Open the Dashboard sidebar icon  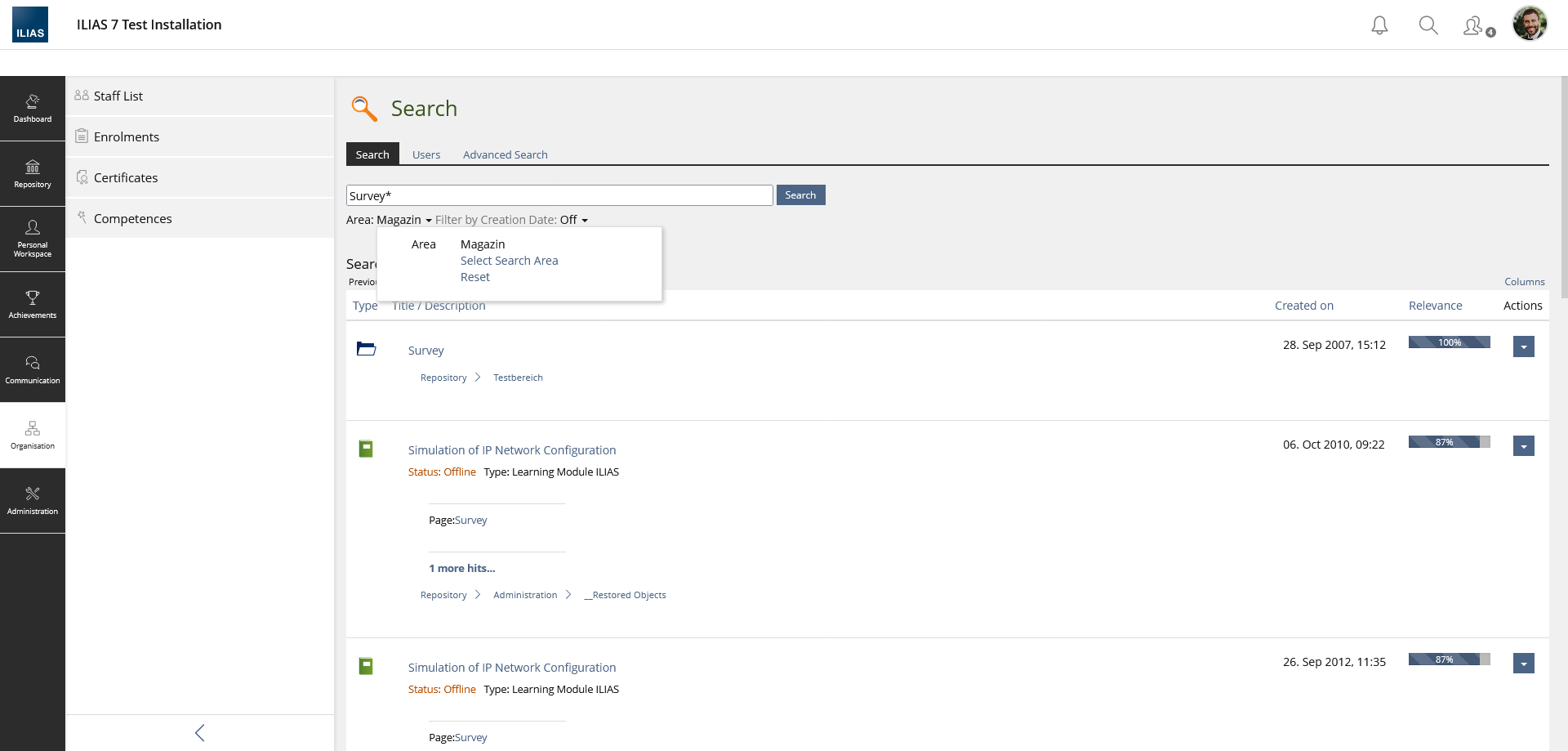33,109
